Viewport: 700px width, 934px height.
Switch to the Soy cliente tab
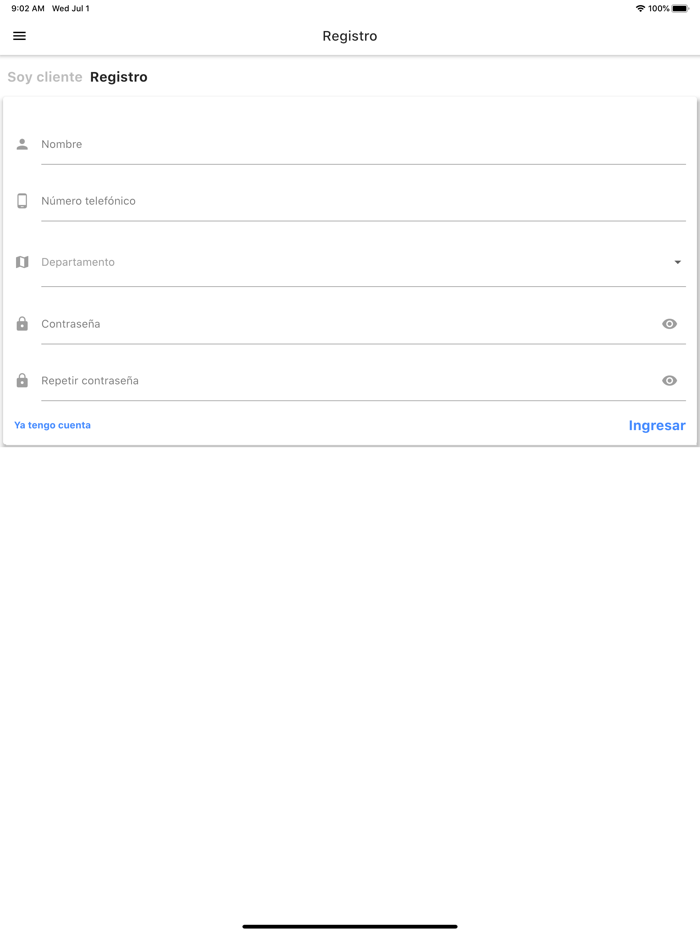point(45,77)
